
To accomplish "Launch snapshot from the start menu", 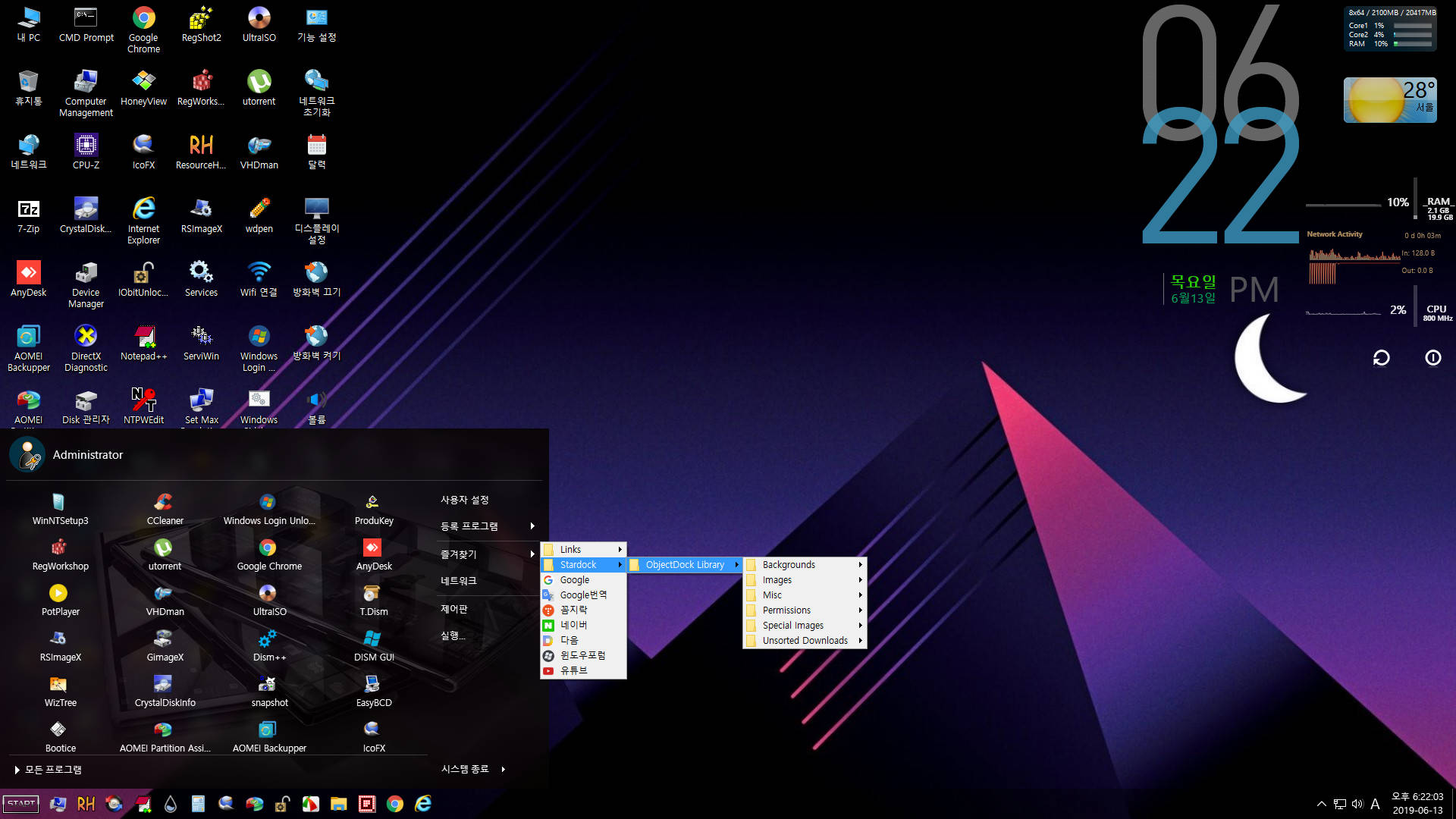I will [x=269, y=691].
